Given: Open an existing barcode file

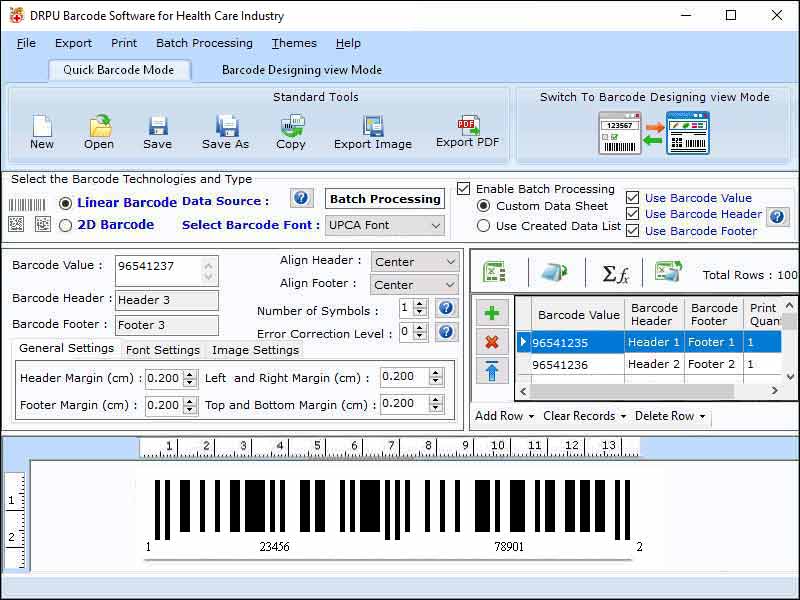Looking at the screenshot, I should pos(98,130).
